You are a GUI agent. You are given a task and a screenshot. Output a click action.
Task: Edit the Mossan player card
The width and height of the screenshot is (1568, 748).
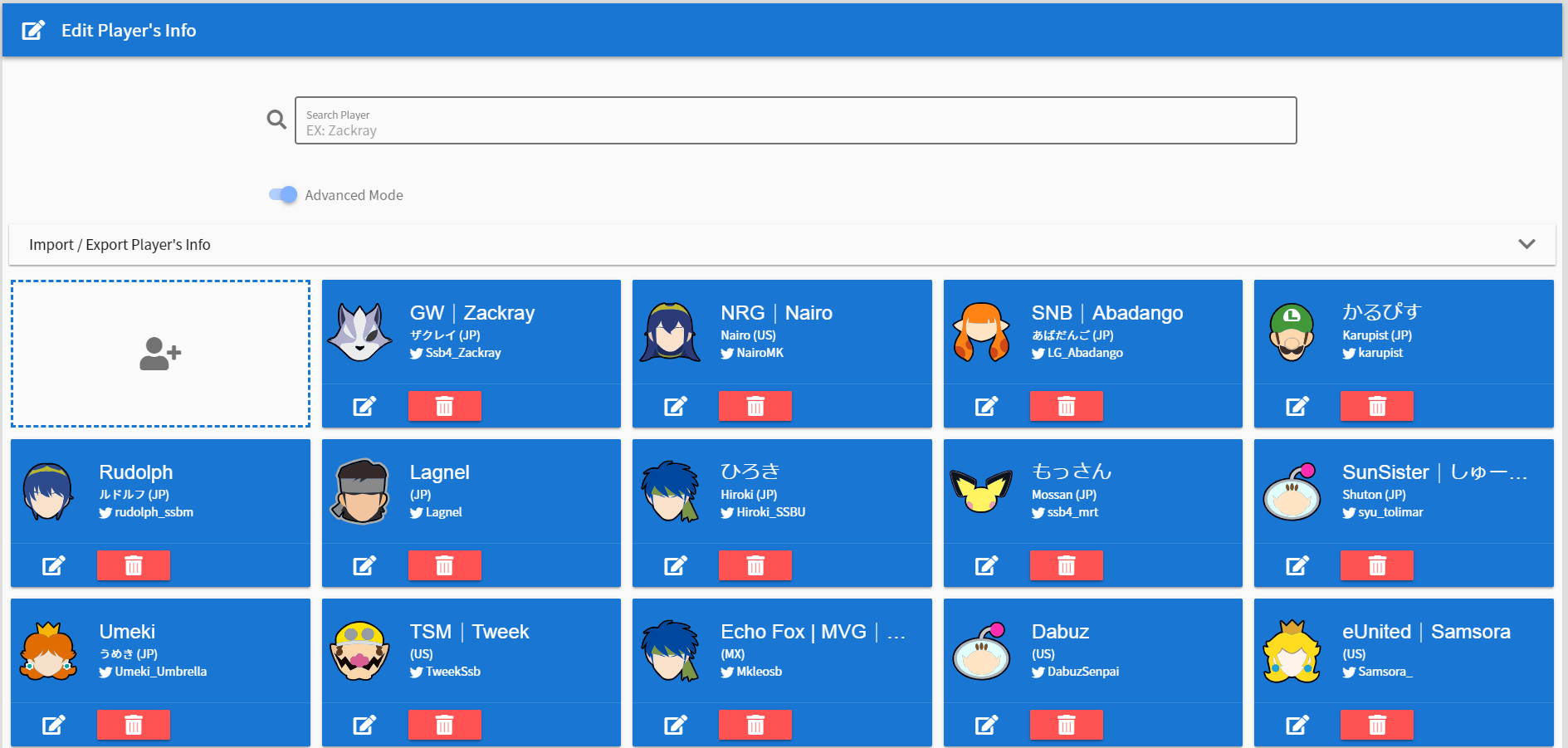point(986,565)
